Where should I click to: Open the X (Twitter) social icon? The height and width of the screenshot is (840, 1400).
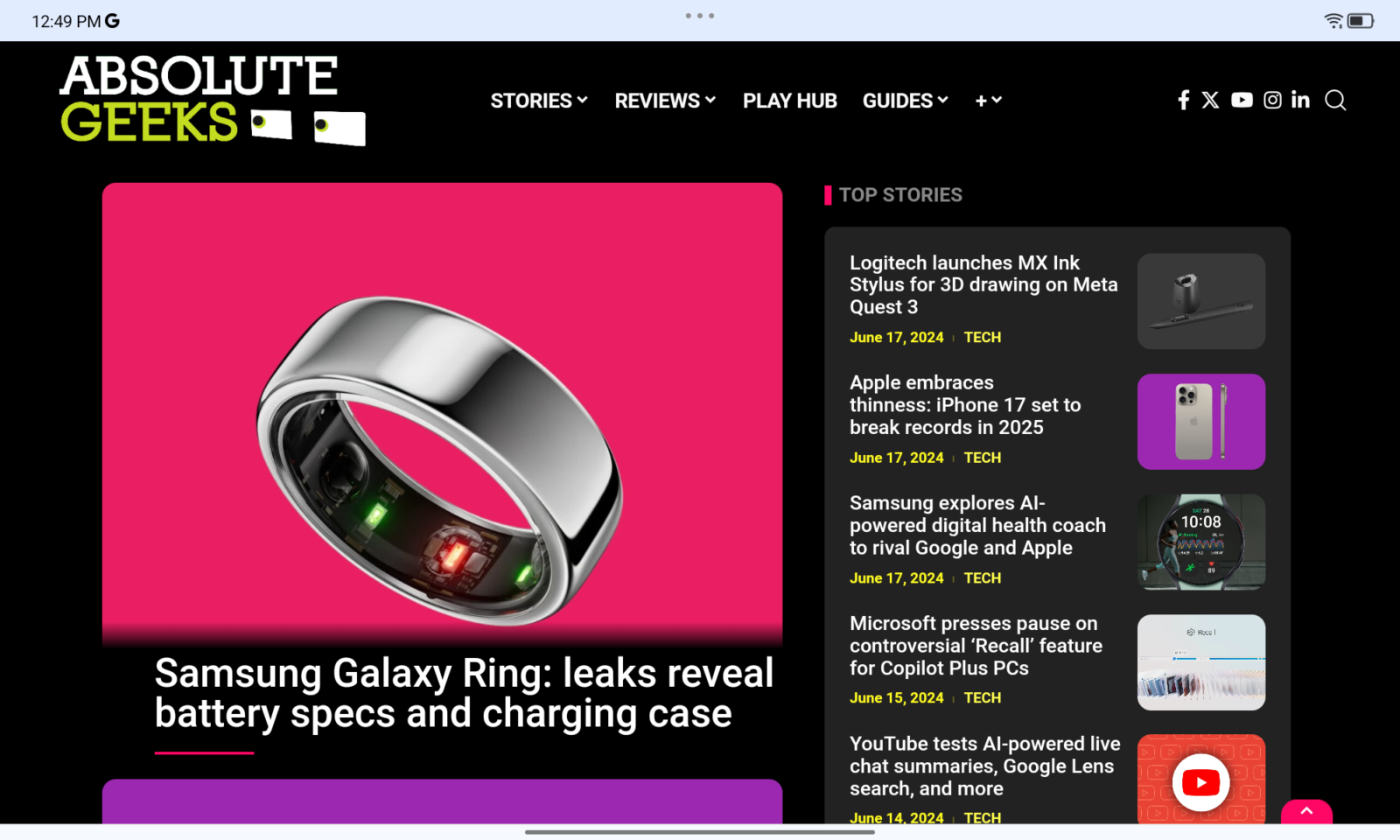pos(1210,100)
